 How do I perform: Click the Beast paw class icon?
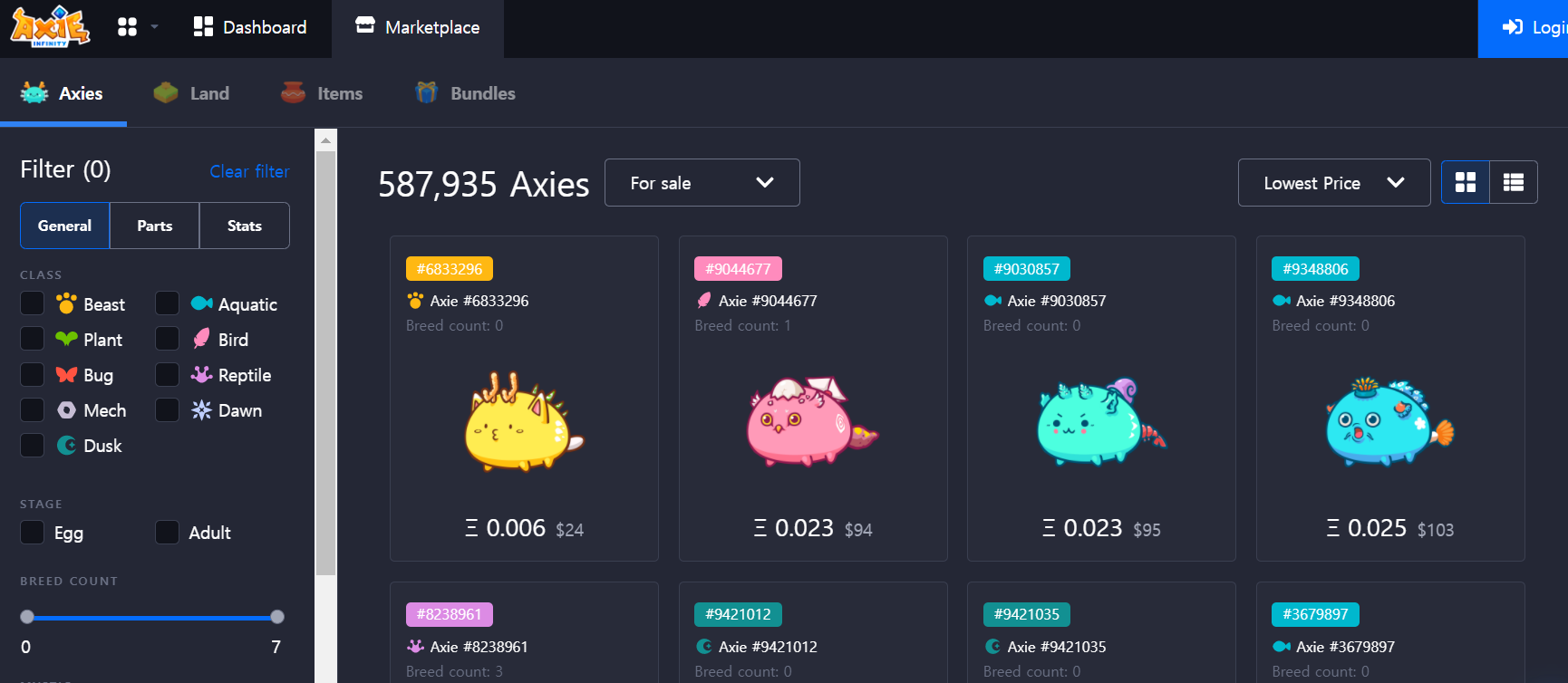click(66, 303)
